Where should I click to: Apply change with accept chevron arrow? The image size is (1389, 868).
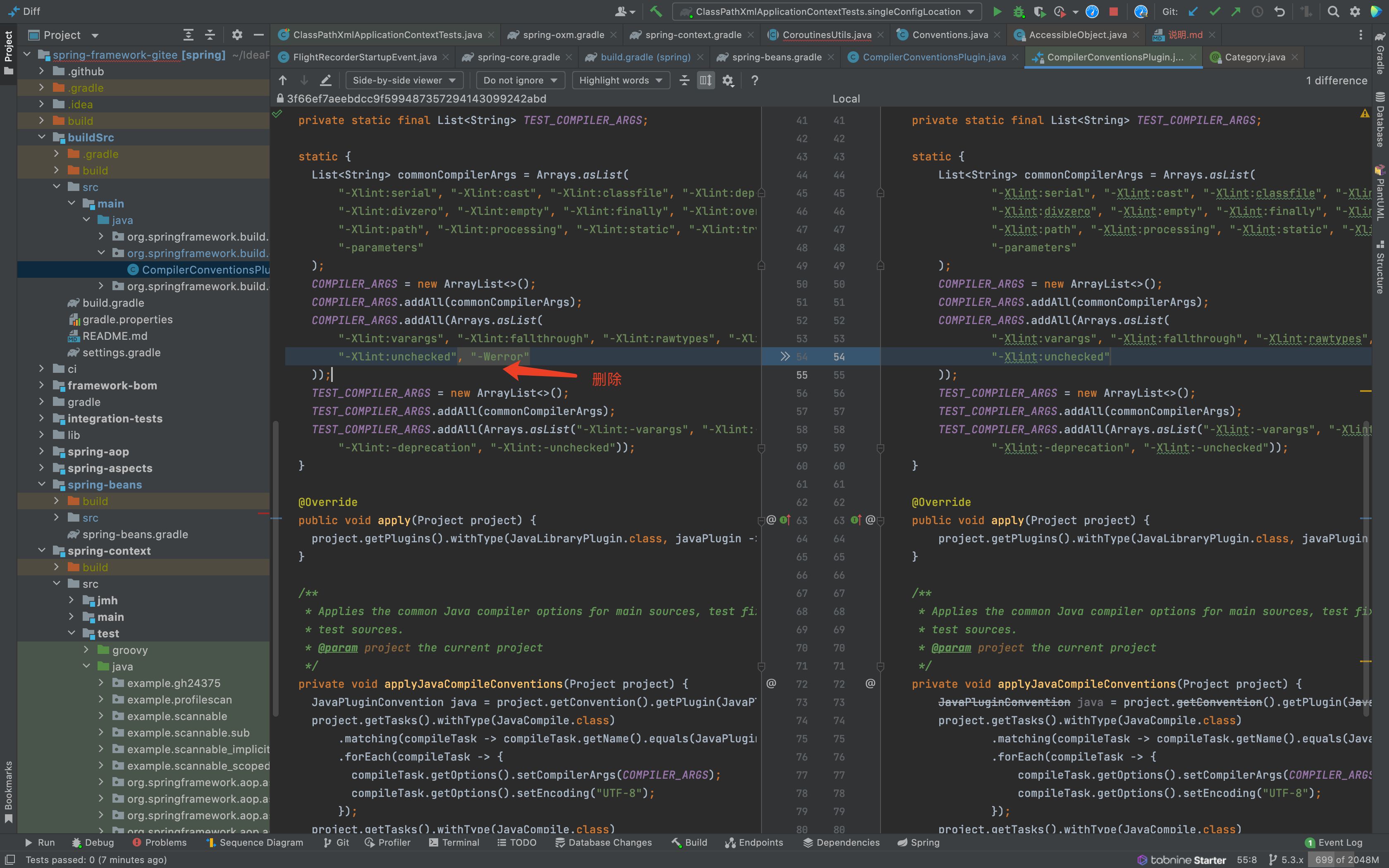[785, 356]
